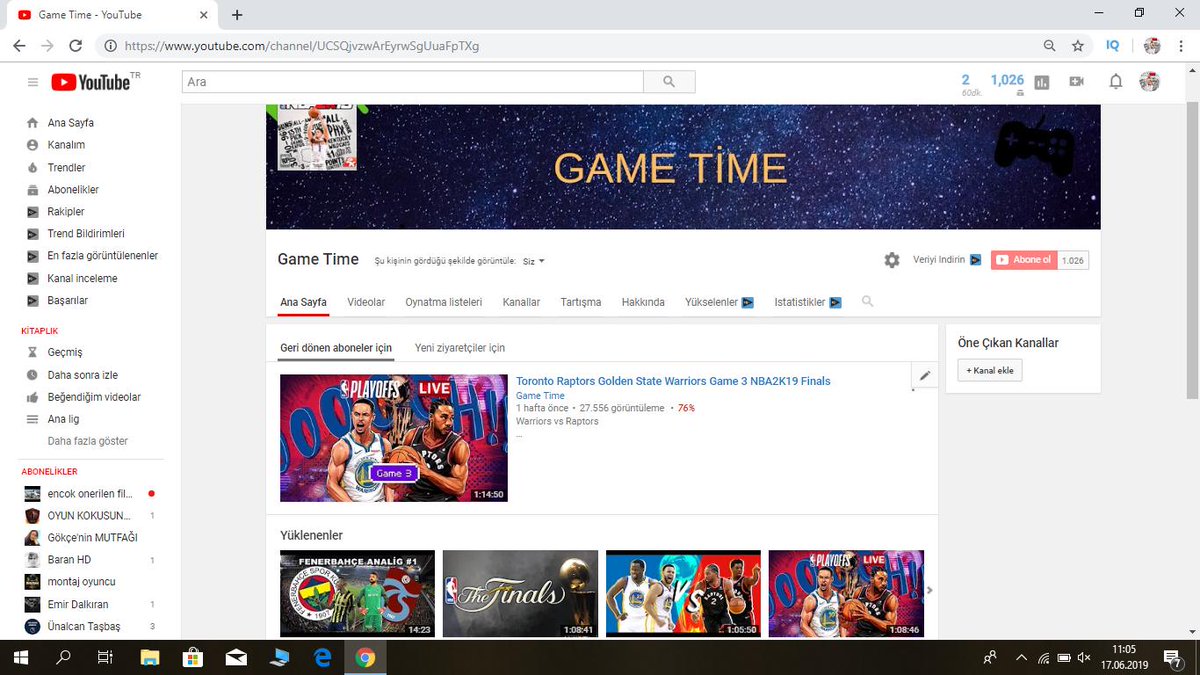1200x675 pixels.
Task: Open the Fenerbahçe Analiz #1 video thumbnail
Action: [x=357, y=594]
